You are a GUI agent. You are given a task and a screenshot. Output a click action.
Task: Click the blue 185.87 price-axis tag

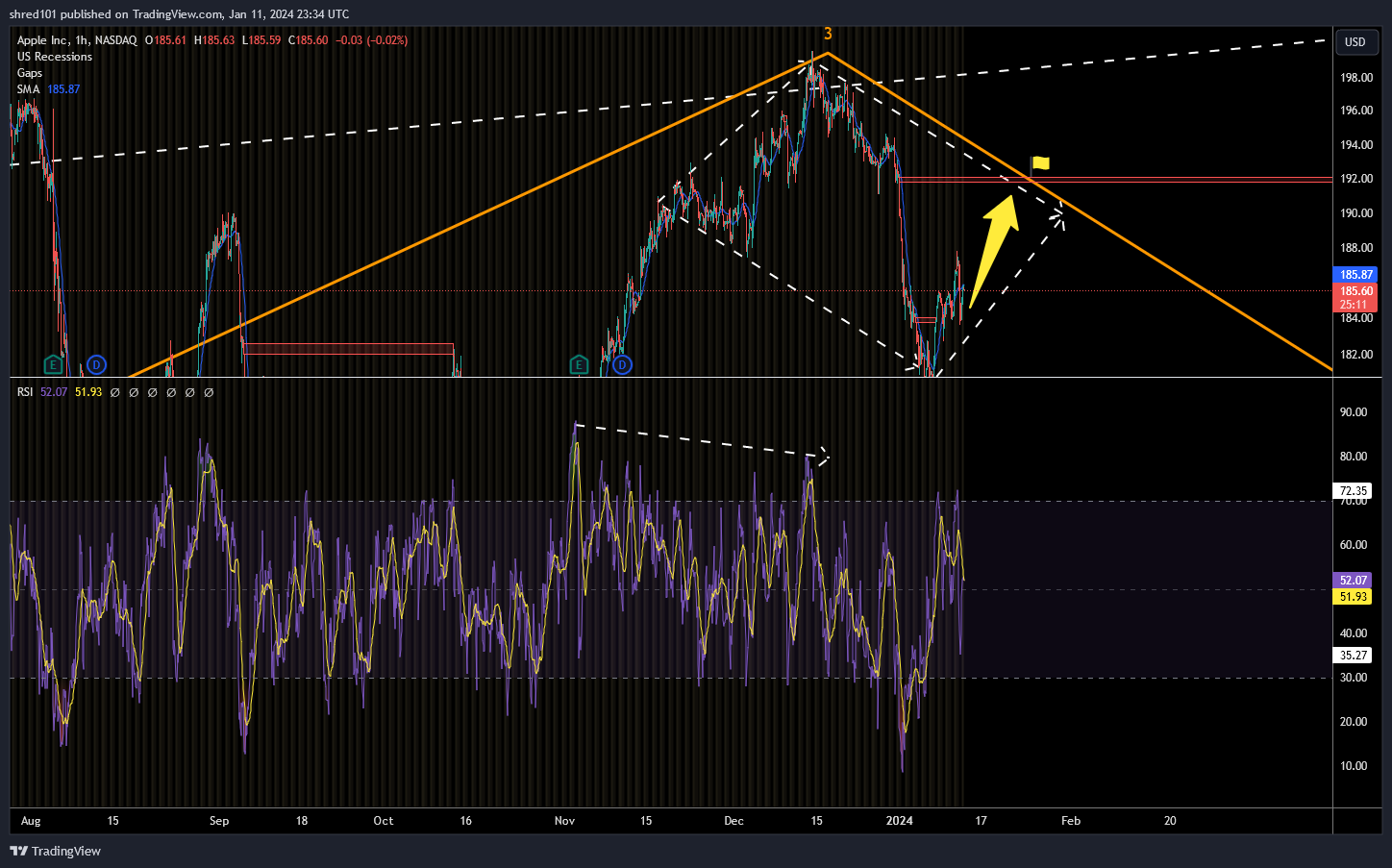1355,275
